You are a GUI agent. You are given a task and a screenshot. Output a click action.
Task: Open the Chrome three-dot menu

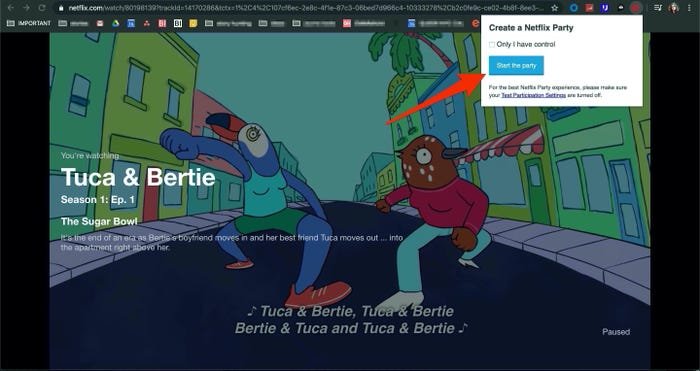point(689,8)
